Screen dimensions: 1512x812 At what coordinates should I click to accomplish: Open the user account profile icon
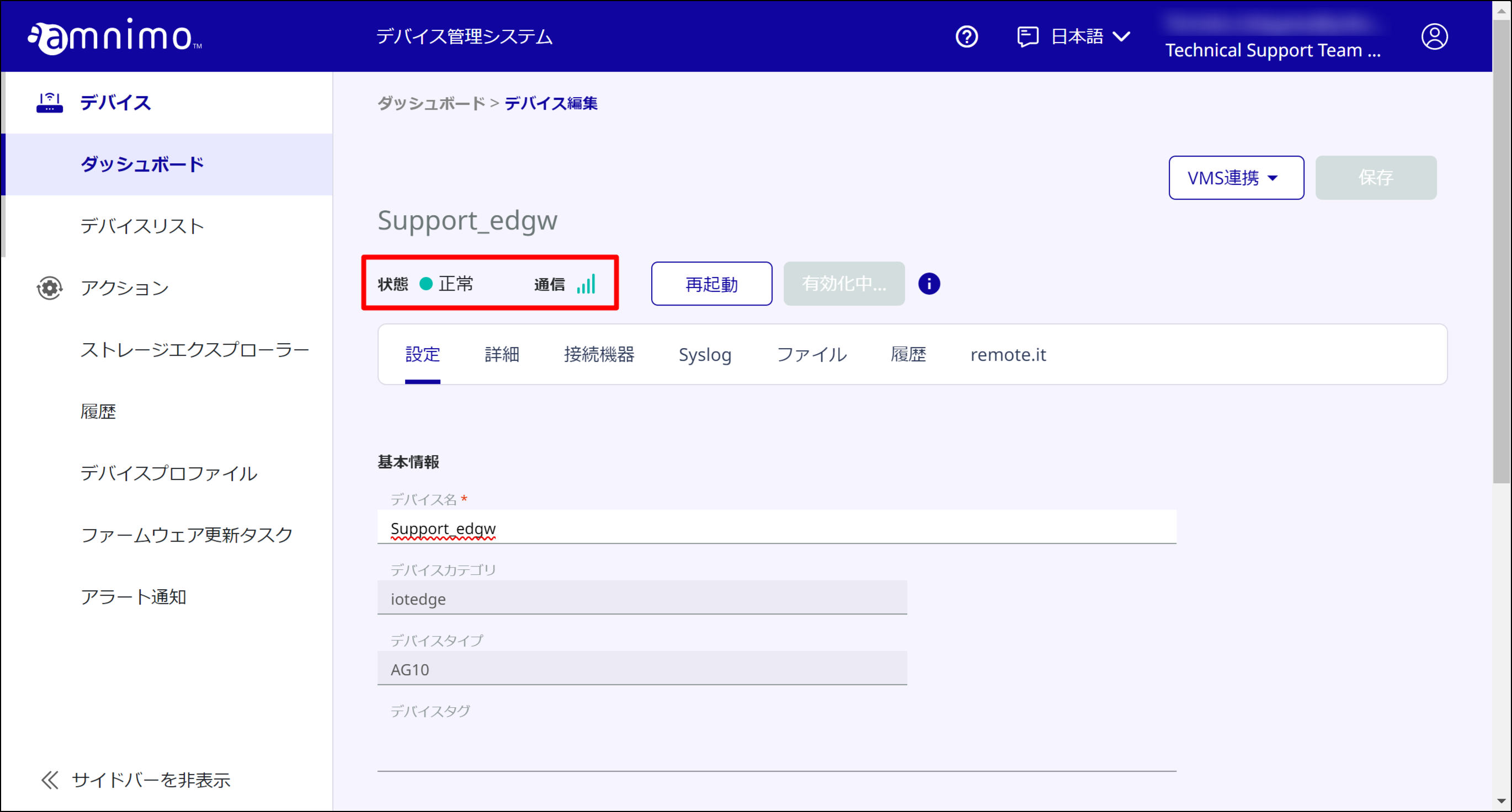pyautogui.click(x=1434, y=36)
